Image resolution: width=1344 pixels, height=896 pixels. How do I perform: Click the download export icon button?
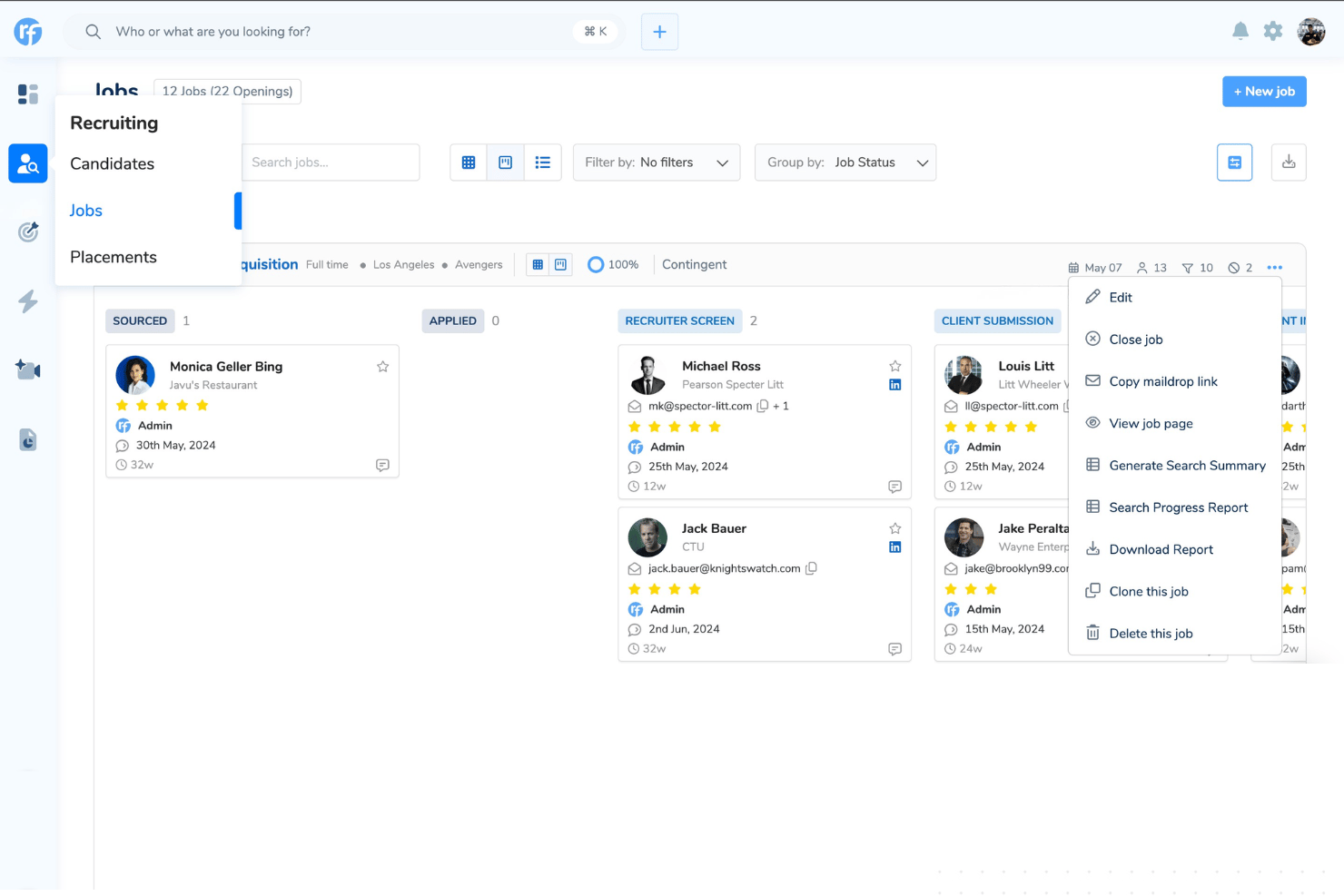[x=1289, y=162]
